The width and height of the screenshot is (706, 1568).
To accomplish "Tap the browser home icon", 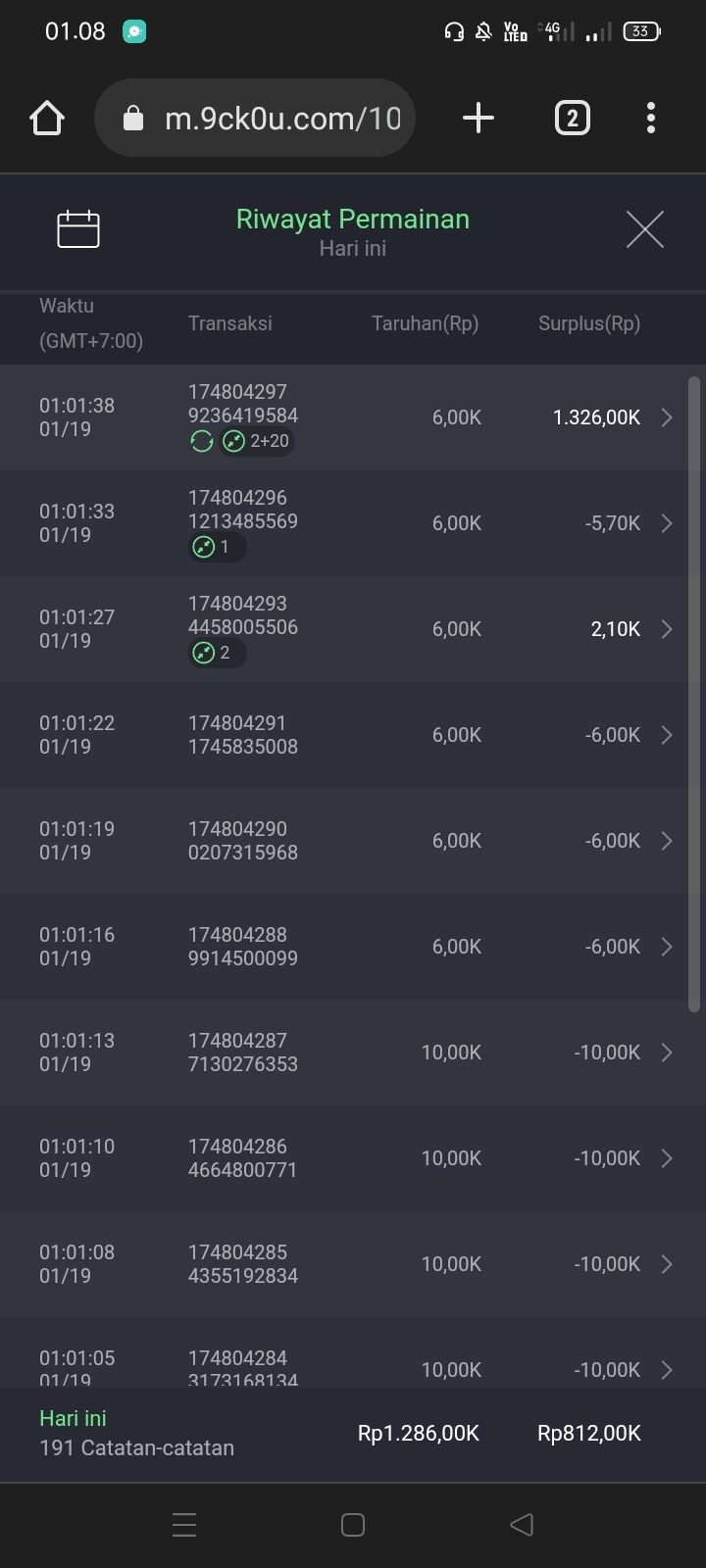I will [47, 119].
